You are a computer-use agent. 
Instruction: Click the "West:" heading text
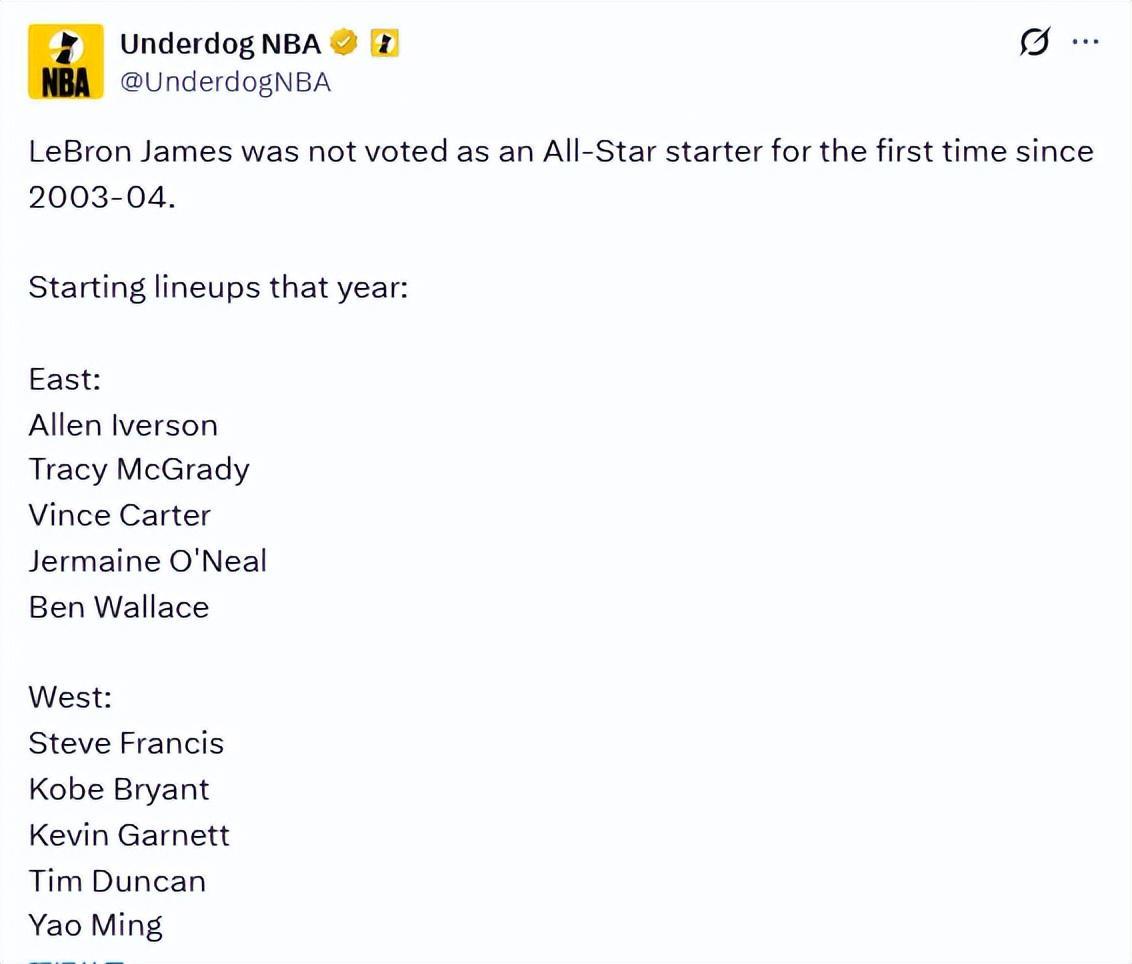[x=70, y=697]
